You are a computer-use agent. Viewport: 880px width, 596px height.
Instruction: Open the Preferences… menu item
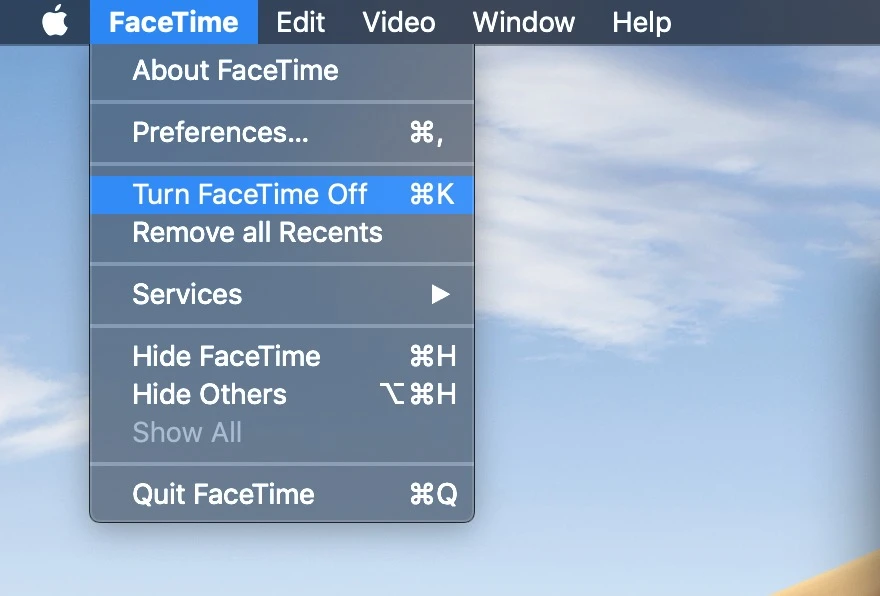(x=220, y=133)
